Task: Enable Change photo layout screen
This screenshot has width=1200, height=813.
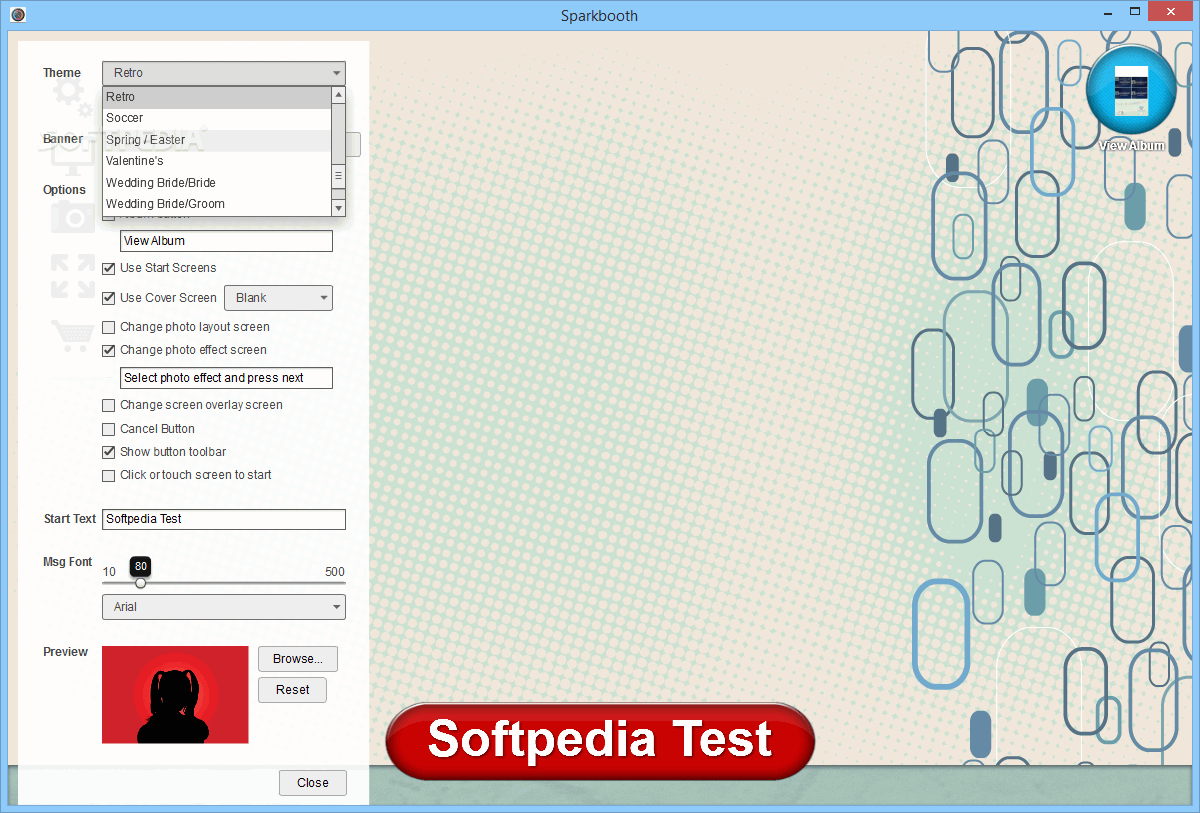Action: pyautogui.click(x=109, y=327)
